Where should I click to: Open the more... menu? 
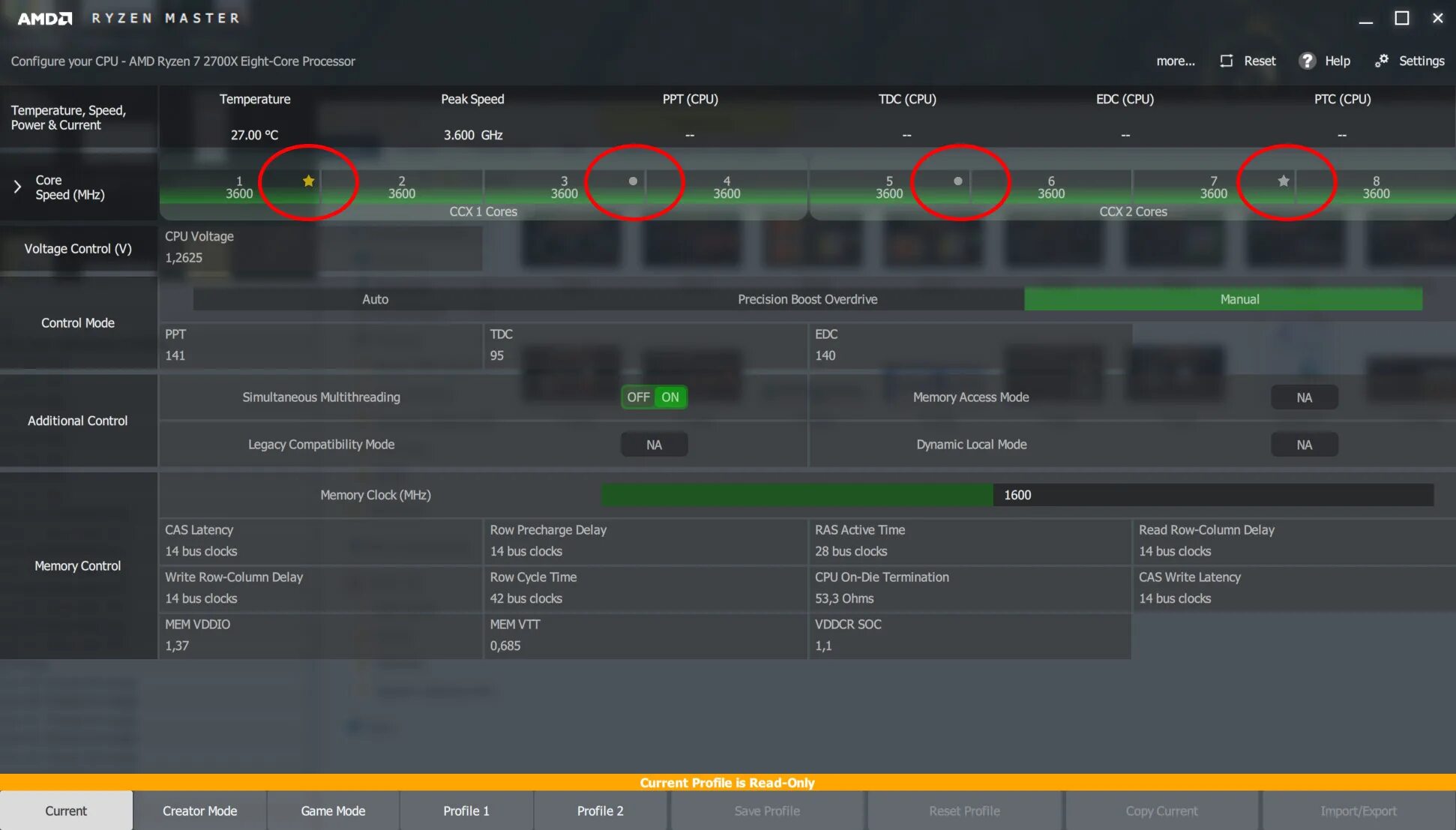[x=1175, y=61]
